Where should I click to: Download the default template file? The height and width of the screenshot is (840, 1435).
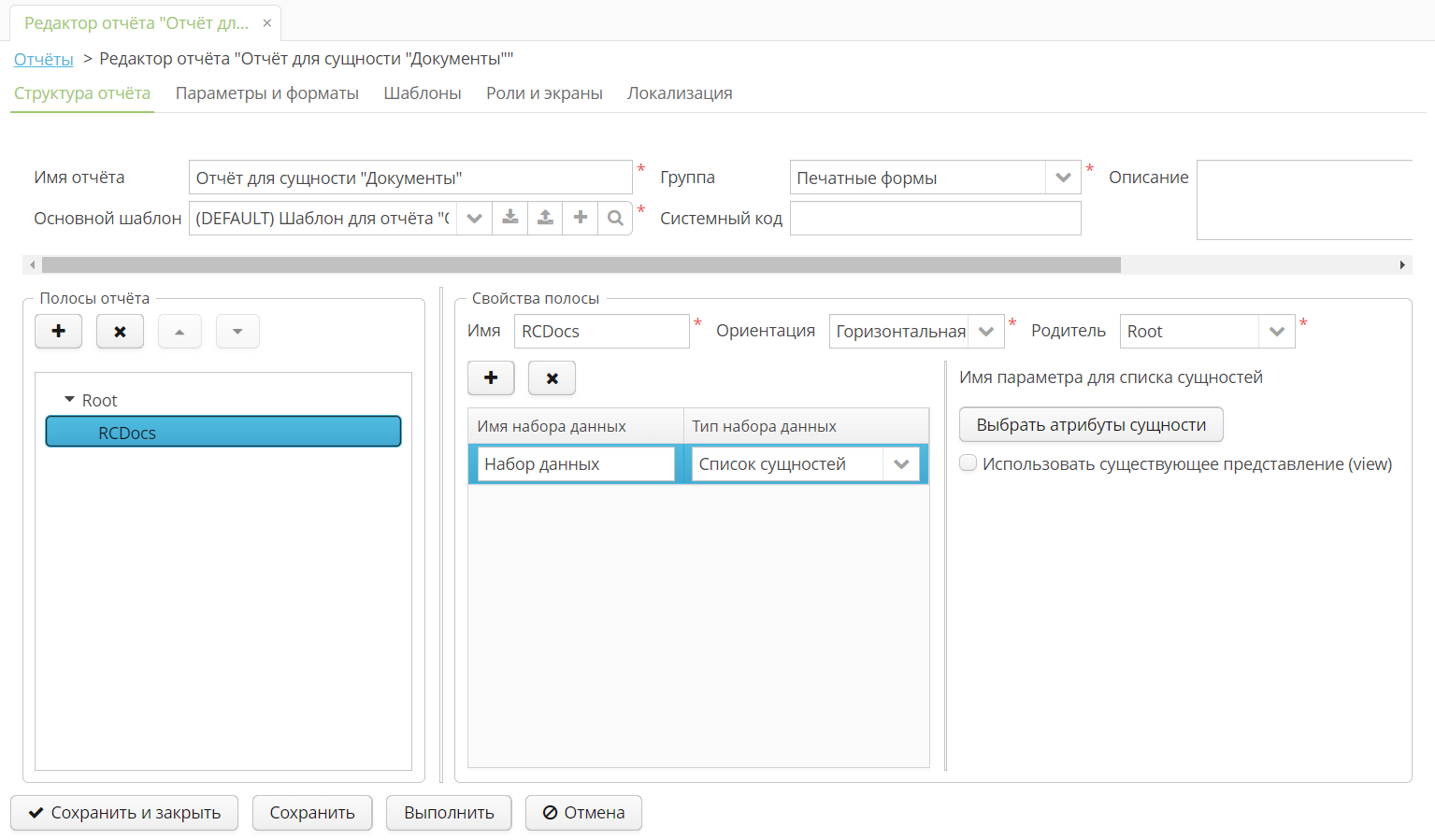point(510,218)
